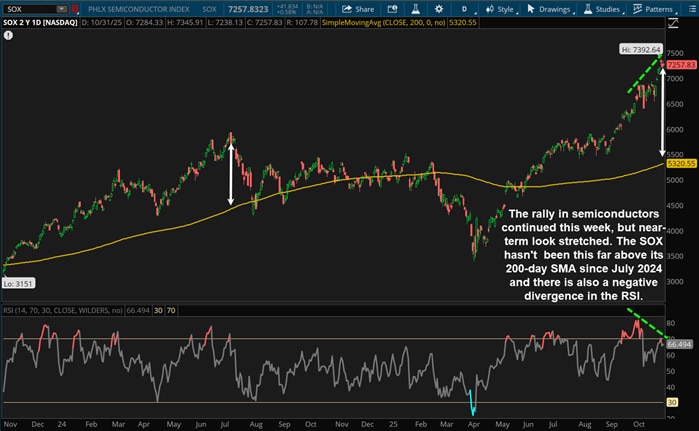The width and height of the screenshot is (699, 431).
Task: Open the symbol dropdown arrow next to SOX
Action: [x=62, y=9]
